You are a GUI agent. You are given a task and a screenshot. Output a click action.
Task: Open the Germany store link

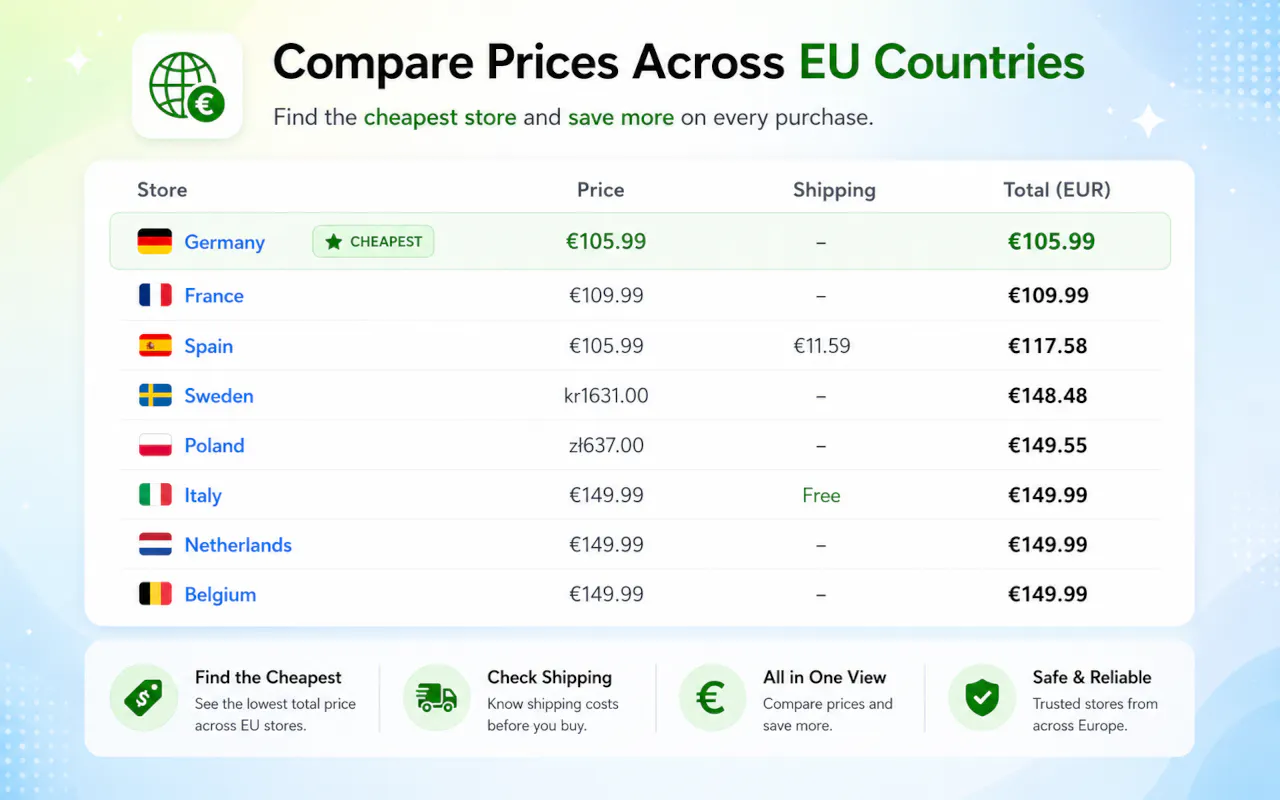coord(225,242)
